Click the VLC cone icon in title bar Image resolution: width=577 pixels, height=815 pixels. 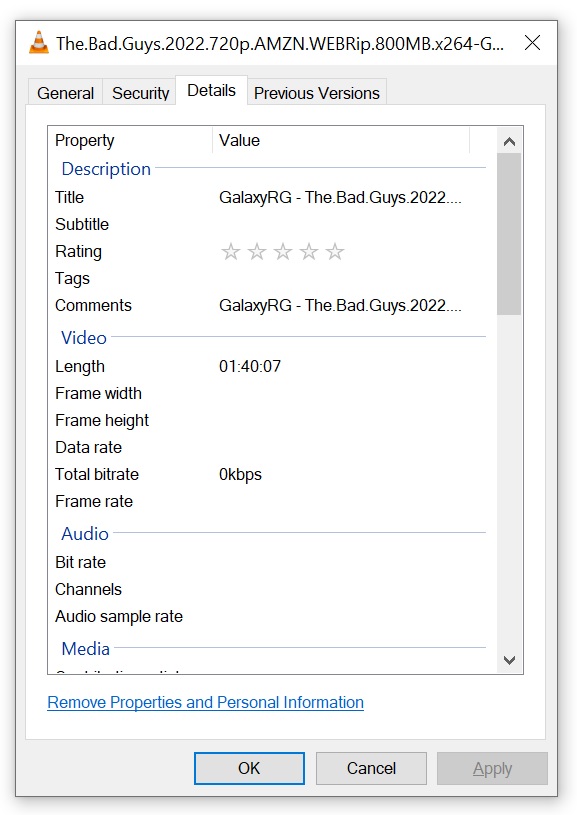(x=38, y=43)
